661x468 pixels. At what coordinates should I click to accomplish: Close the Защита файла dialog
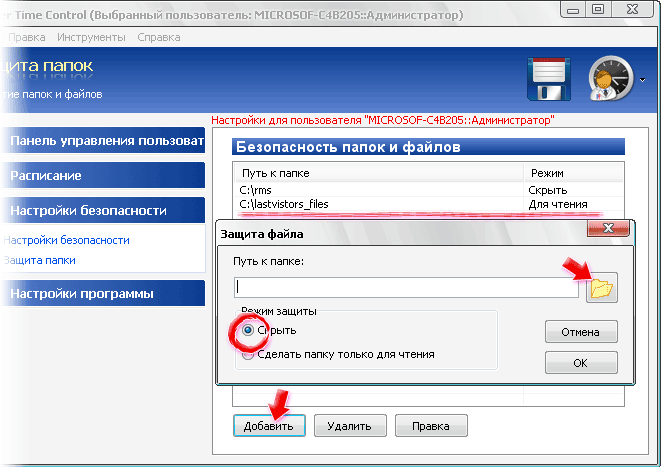coord(608,228)
